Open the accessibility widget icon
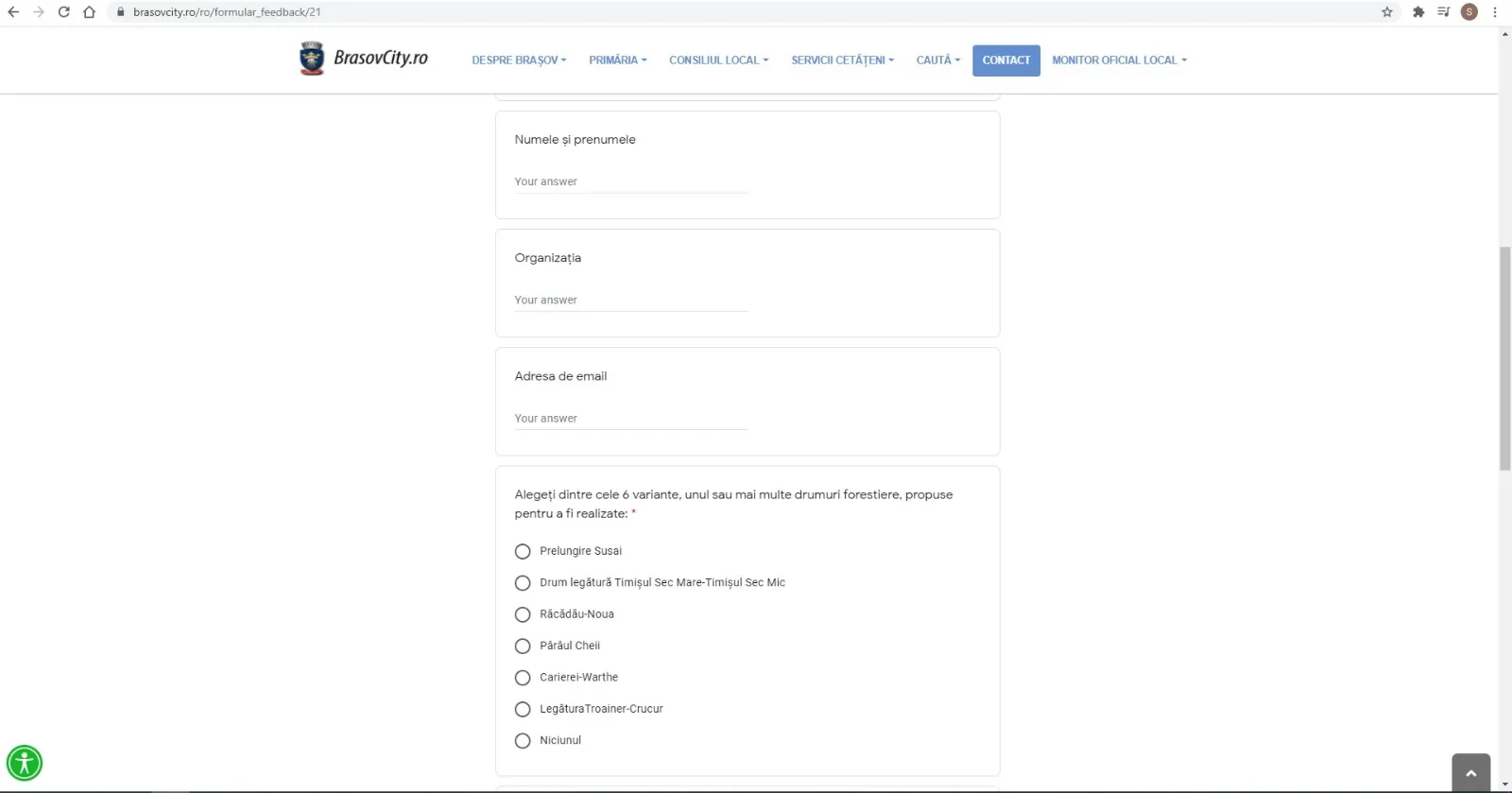The image size is (1512, 793). tap(25, 763)
